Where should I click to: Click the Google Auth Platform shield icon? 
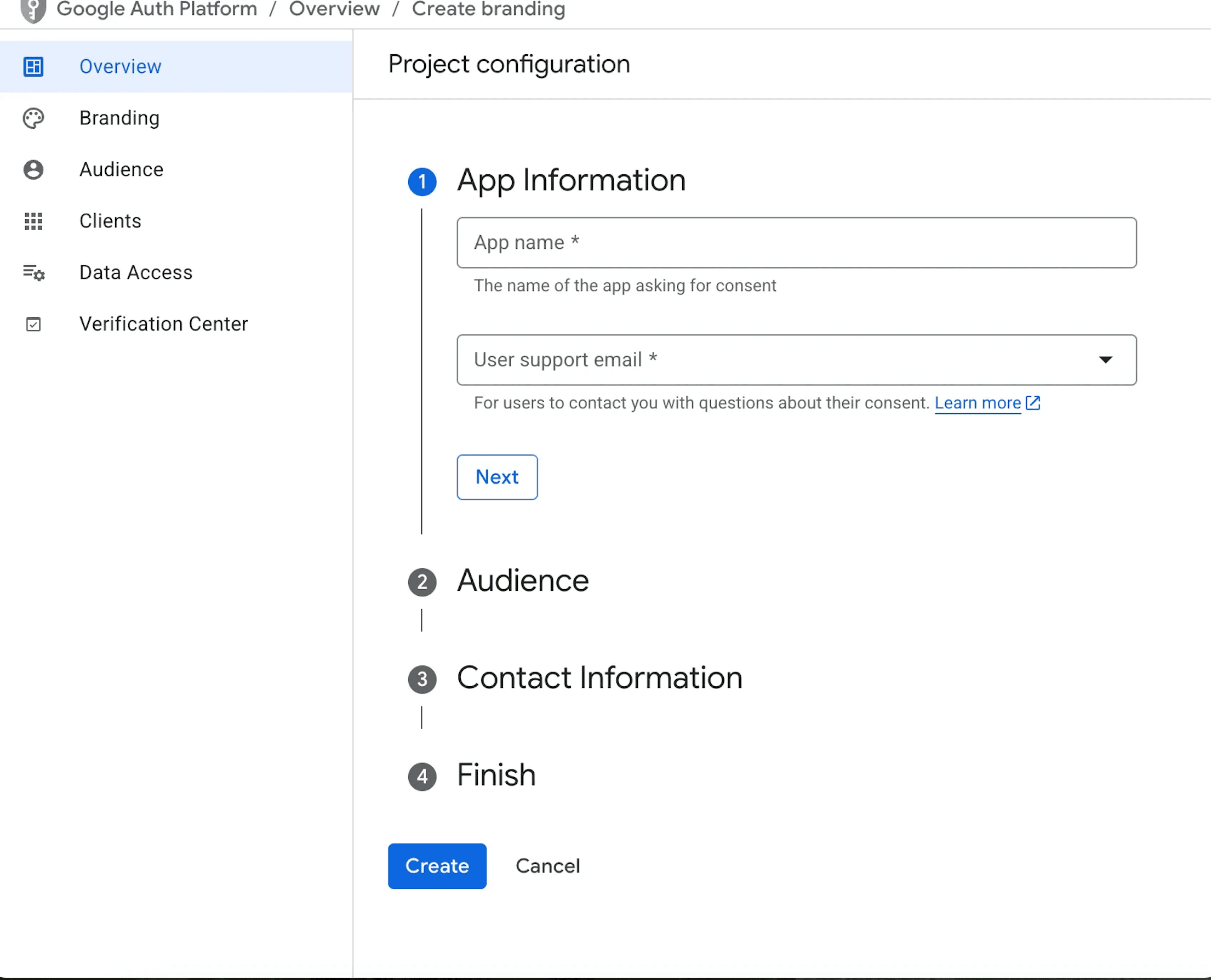pos(33,10)
